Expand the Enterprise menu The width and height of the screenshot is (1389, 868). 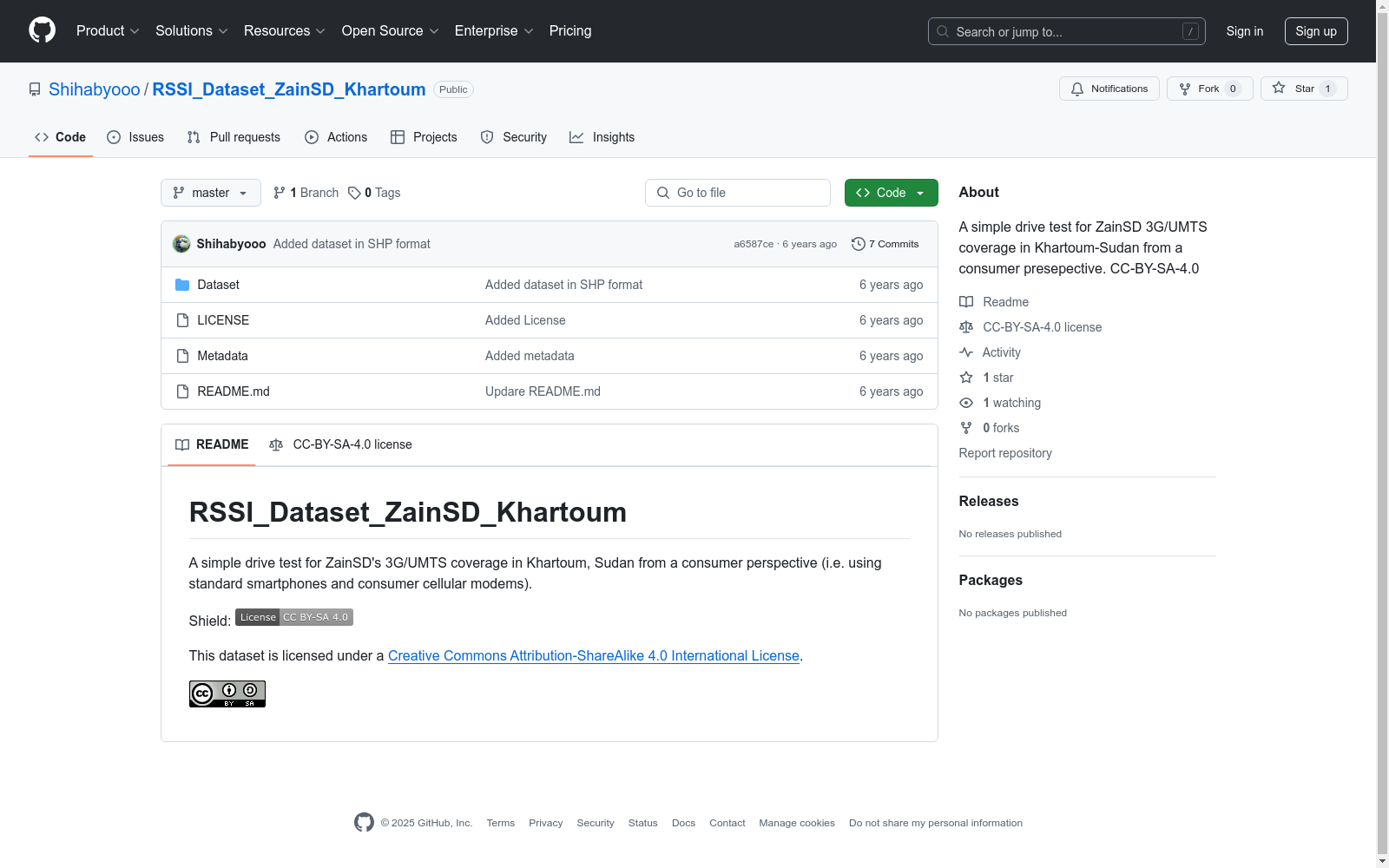pos(494,30)
